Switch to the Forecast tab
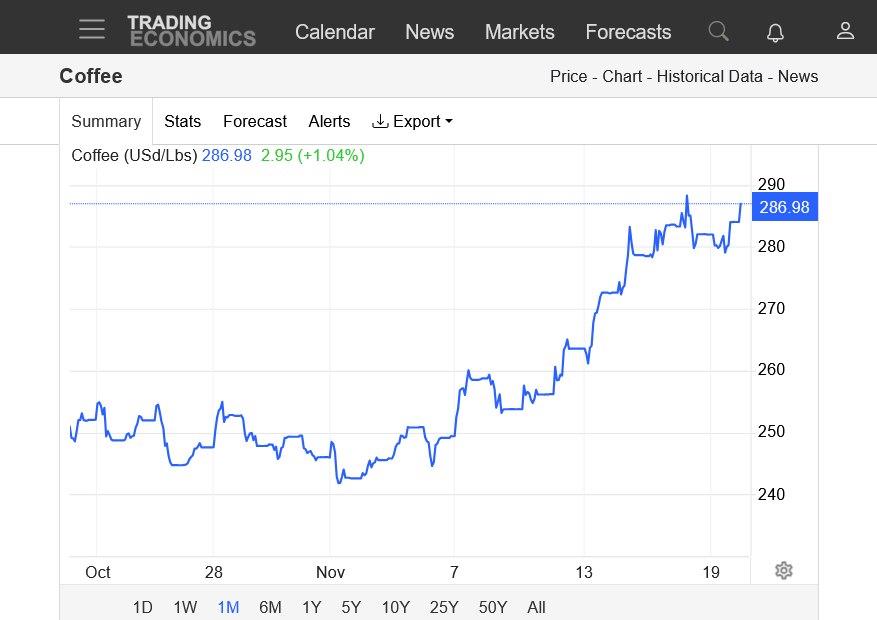This screenshot has height=620, width=877. click(254, 121)
